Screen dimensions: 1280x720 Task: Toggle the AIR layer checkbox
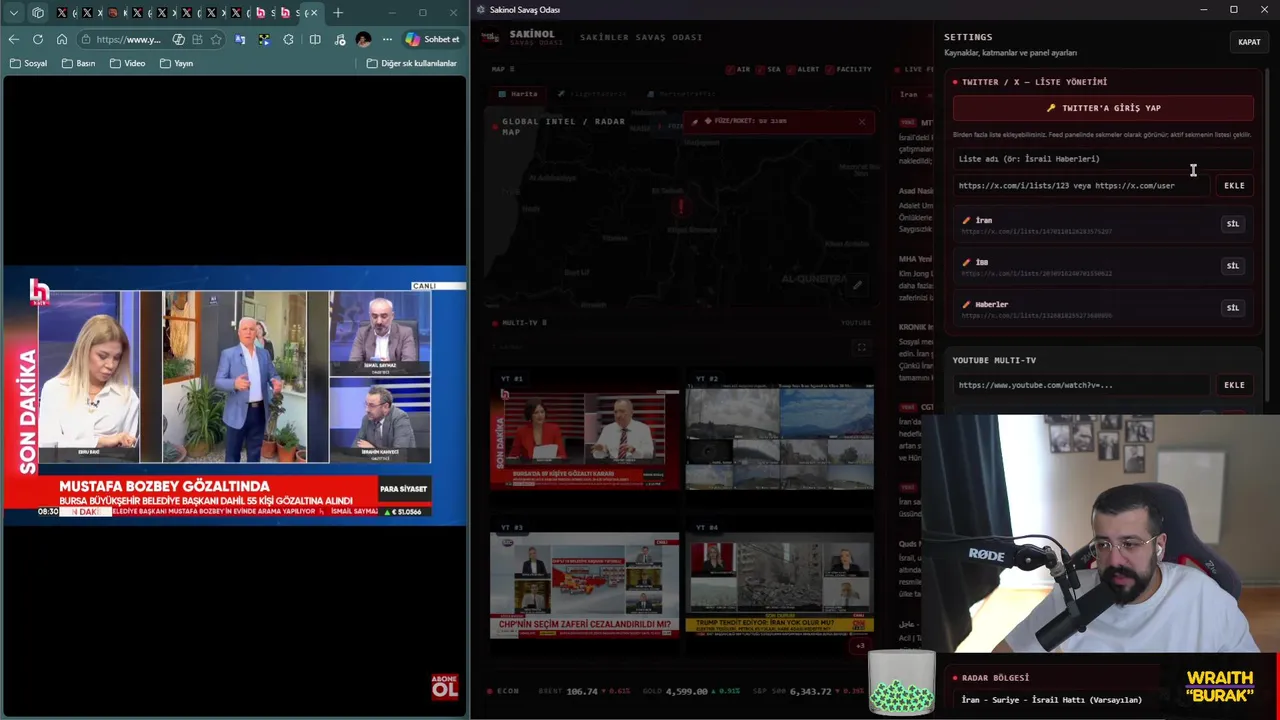click(x=731, y=70)
